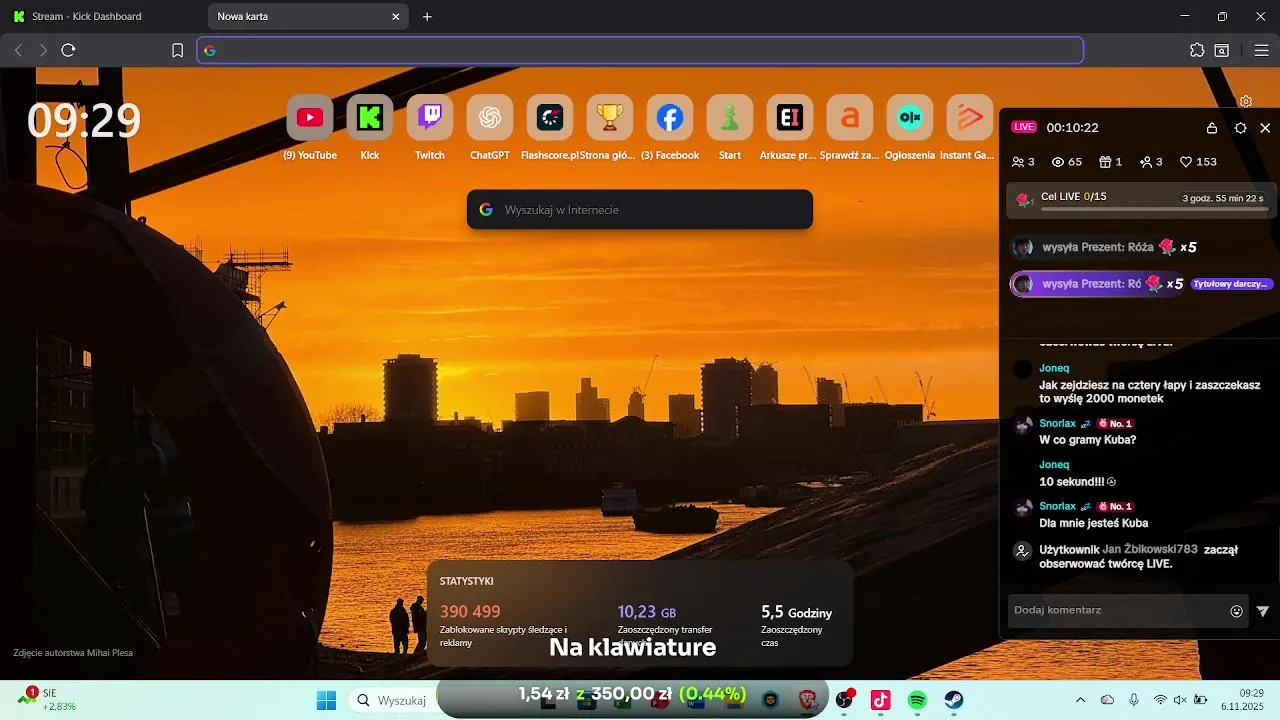Open a new browser tab
Image resolution: width=1280 pixels, height=720 pixels.
point(427,16)
